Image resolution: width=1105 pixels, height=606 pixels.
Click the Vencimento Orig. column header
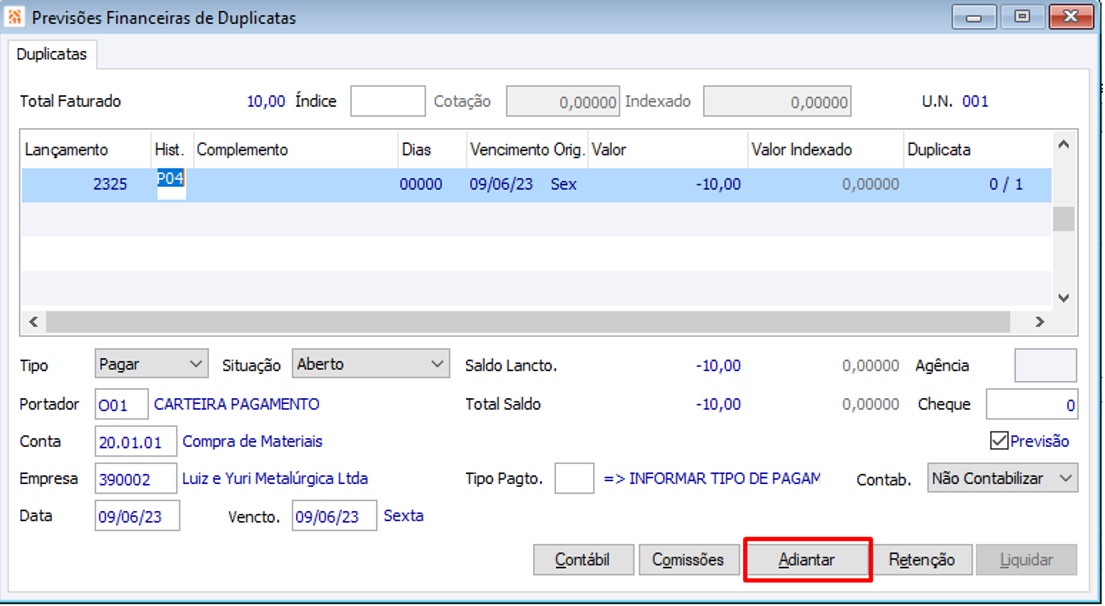tap(527, 149)
